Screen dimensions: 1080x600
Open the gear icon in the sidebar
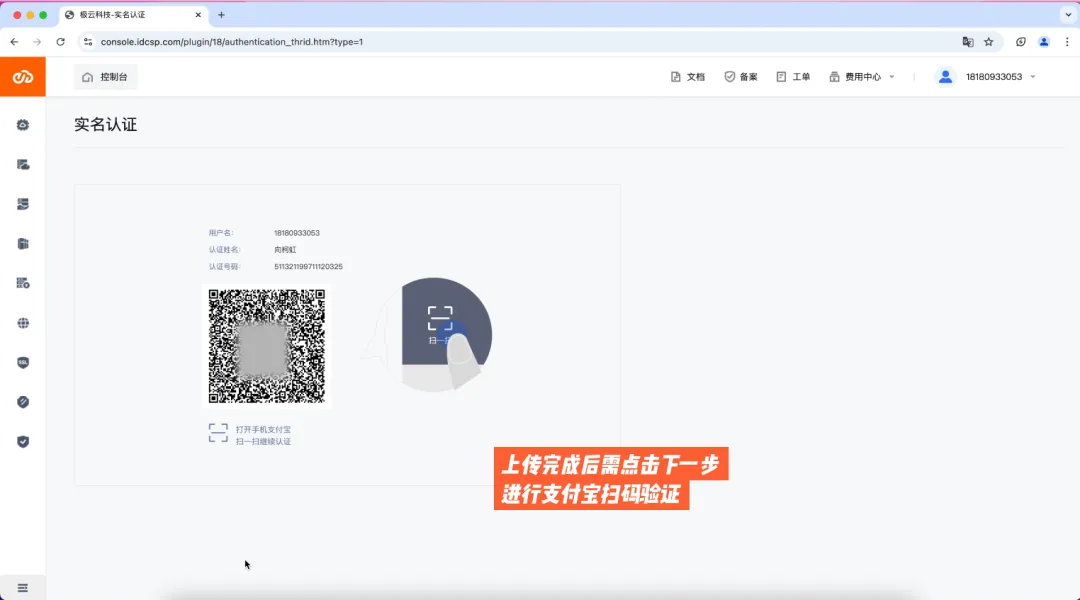tap(23, 125)
